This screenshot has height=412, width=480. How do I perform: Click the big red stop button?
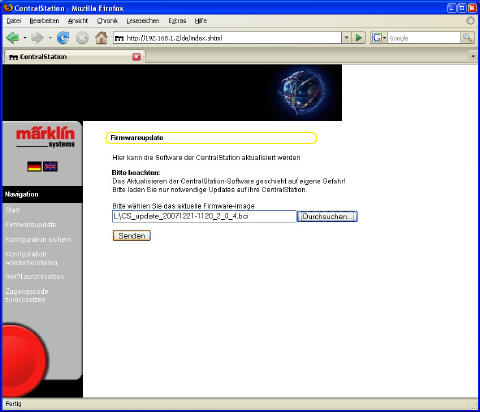point(23,360)
